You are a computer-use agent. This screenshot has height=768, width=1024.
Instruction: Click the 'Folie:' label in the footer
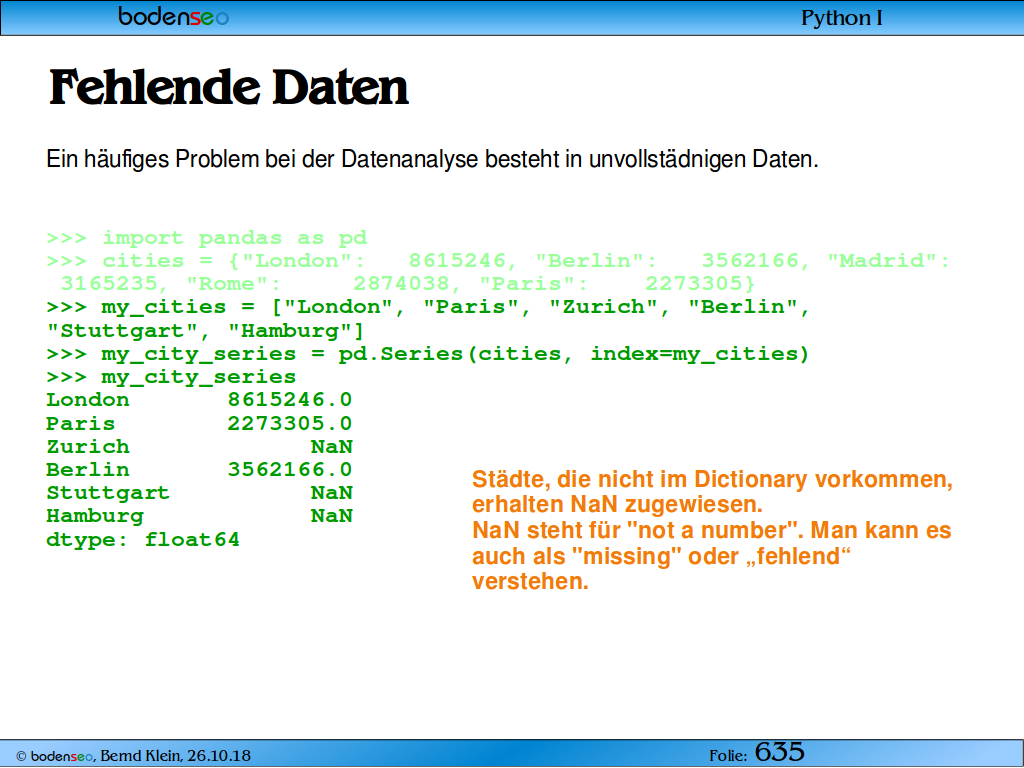point(728,756)
